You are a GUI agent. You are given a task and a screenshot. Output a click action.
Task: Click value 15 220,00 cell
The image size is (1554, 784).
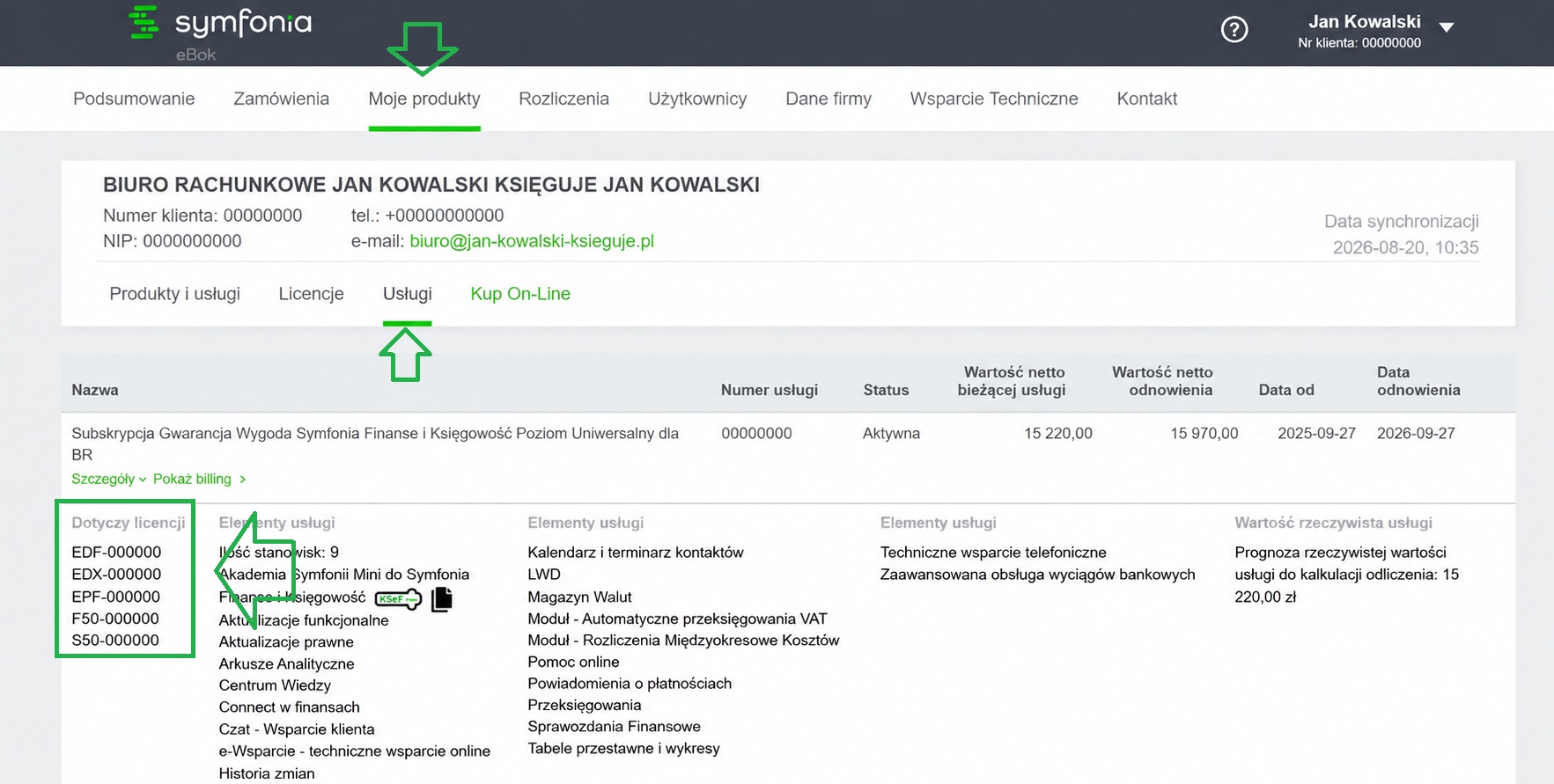(x=1058, y=433)
